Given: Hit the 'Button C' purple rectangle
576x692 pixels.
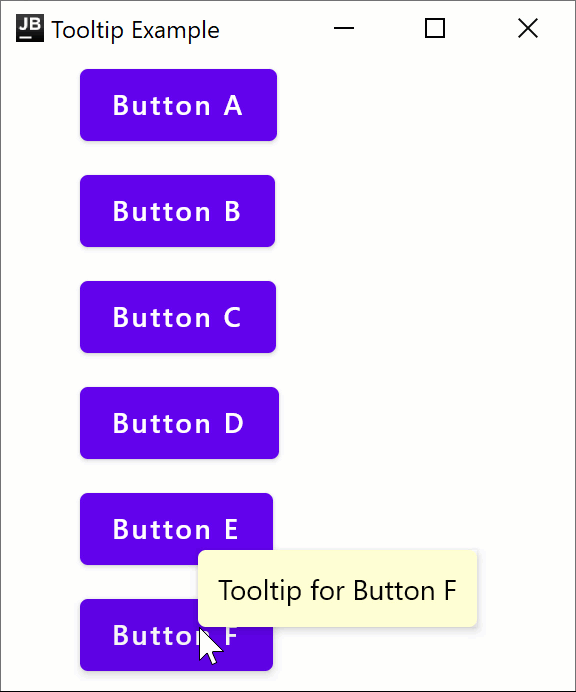Looking at the screenshot, I should (x=178, y=317).
